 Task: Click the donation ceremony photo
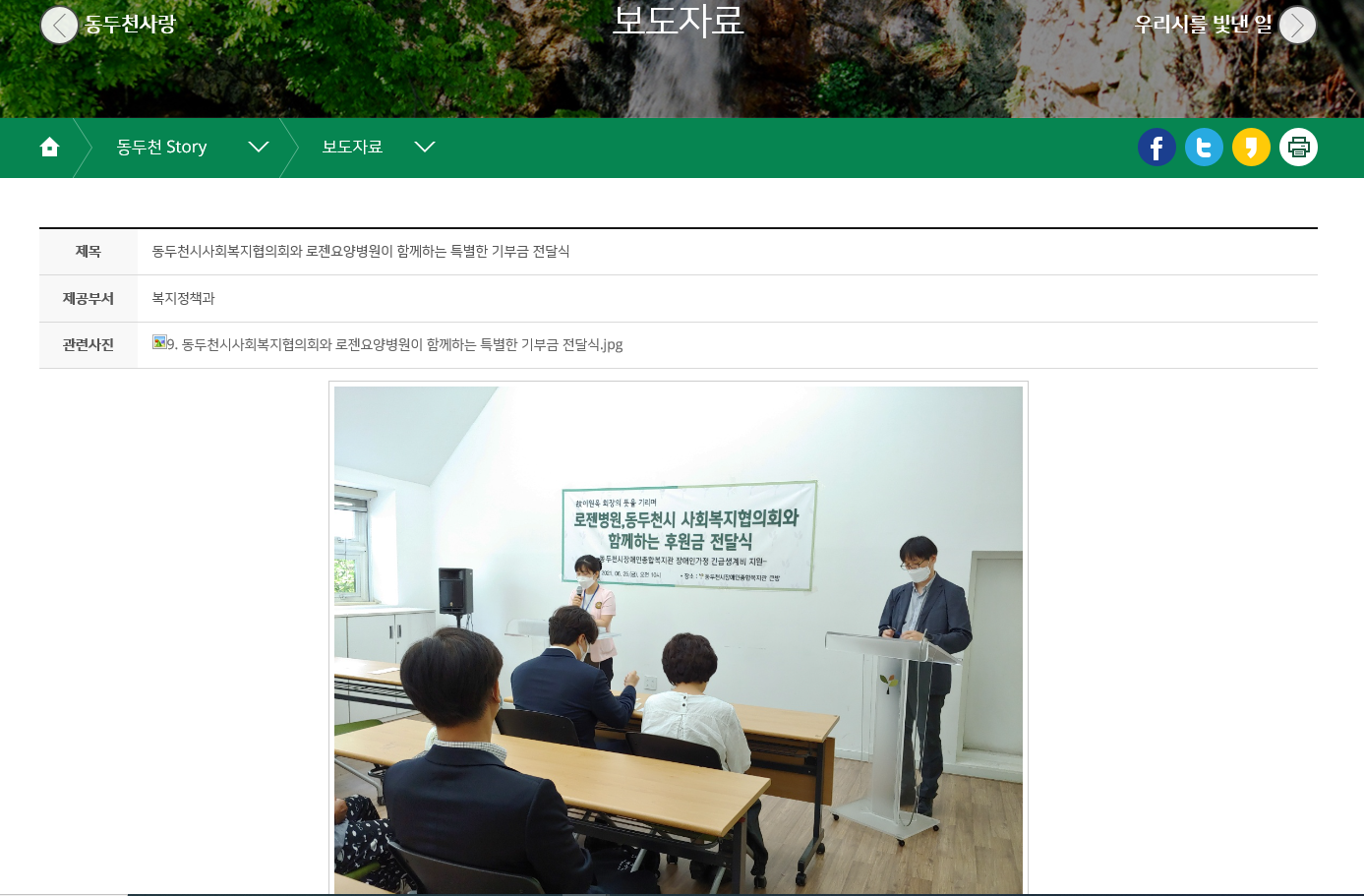678,639
